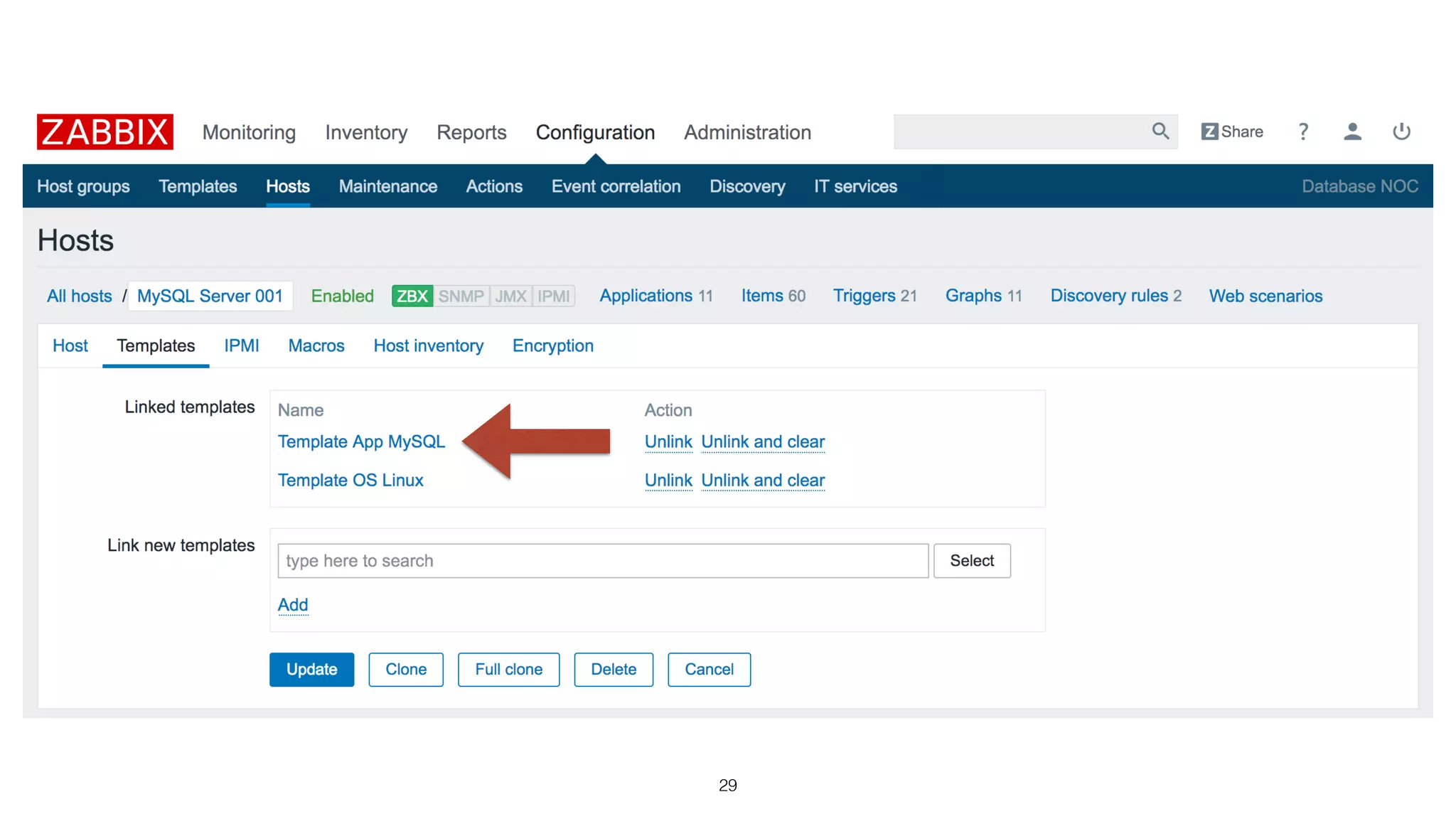
Task: Open Zabbix Share link icon
Action: click(1231, 132)
